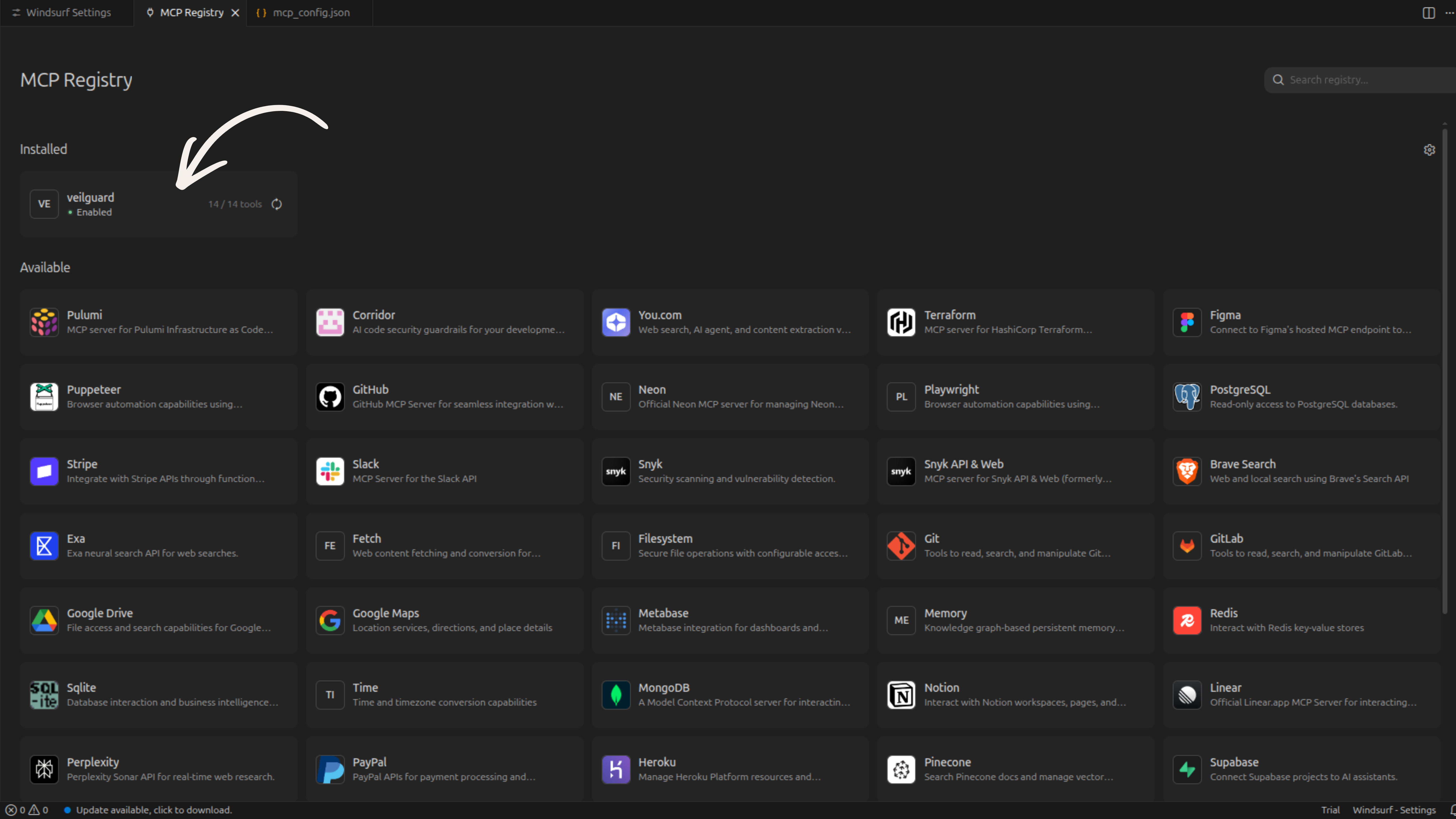Open the Snyk API & Web card
This screenshot has width=1456, height=819.
pyautogui.click(x=1016, y=472)
